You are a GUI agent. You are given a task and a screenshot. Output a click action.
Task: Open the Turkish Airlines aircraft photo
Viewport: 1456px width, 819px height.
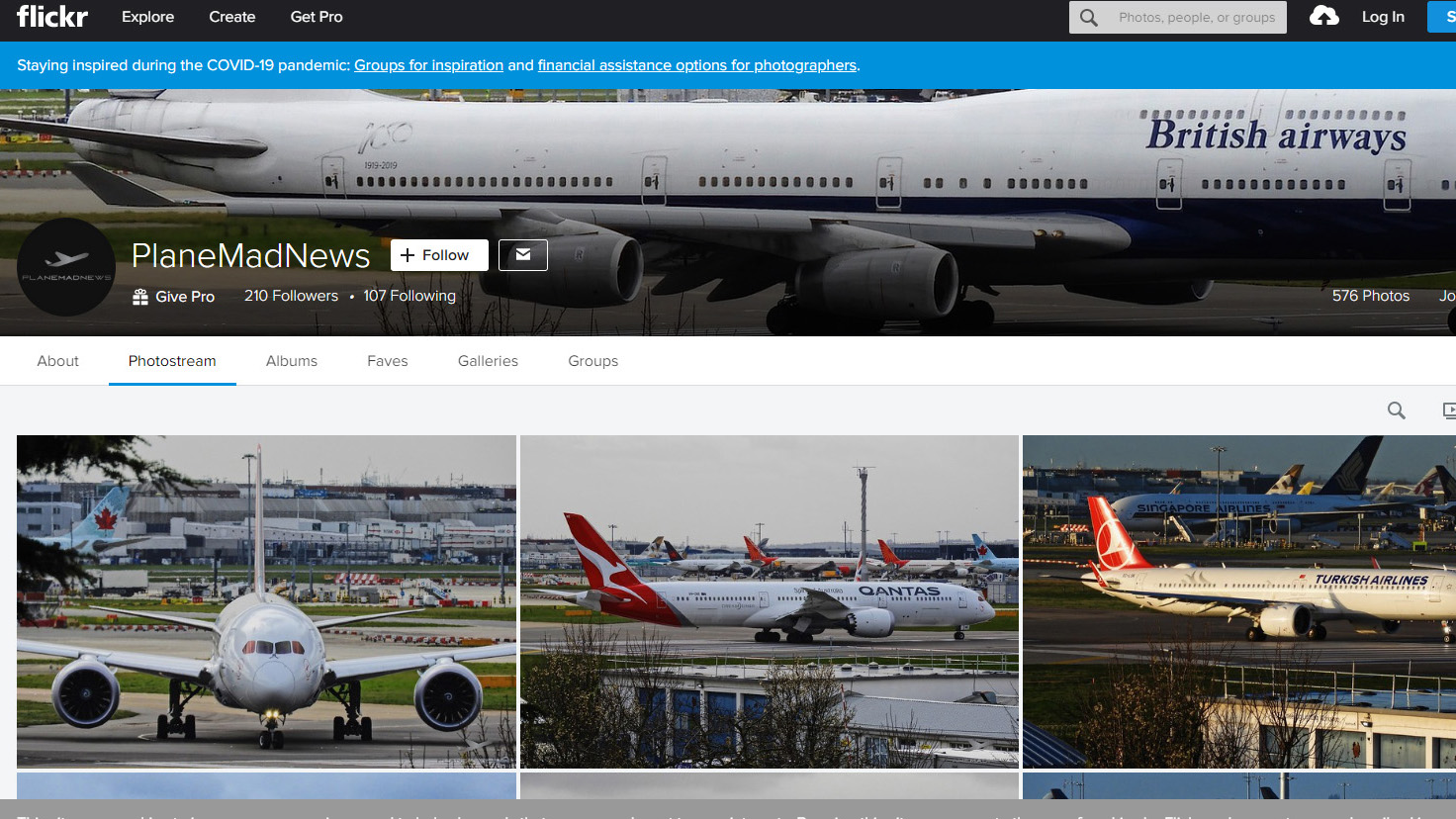[1239, 601]
